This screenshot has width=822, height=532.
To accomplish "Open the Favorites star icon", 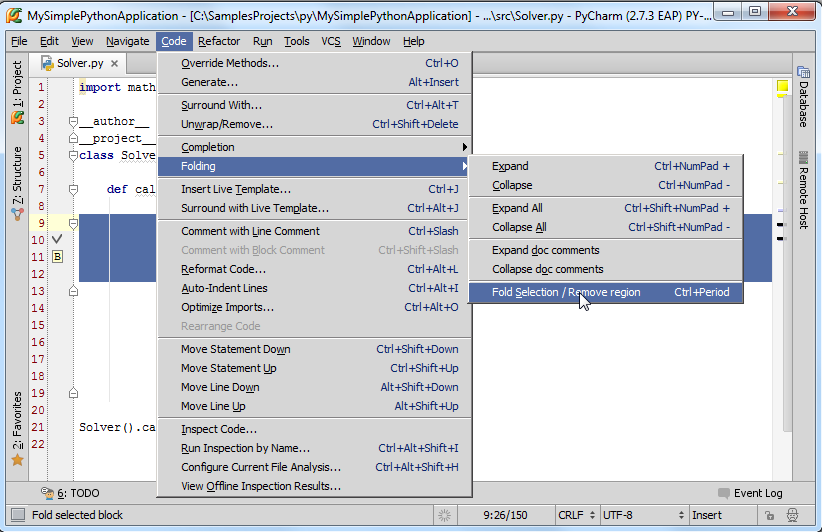I will [x=17, y=460].
